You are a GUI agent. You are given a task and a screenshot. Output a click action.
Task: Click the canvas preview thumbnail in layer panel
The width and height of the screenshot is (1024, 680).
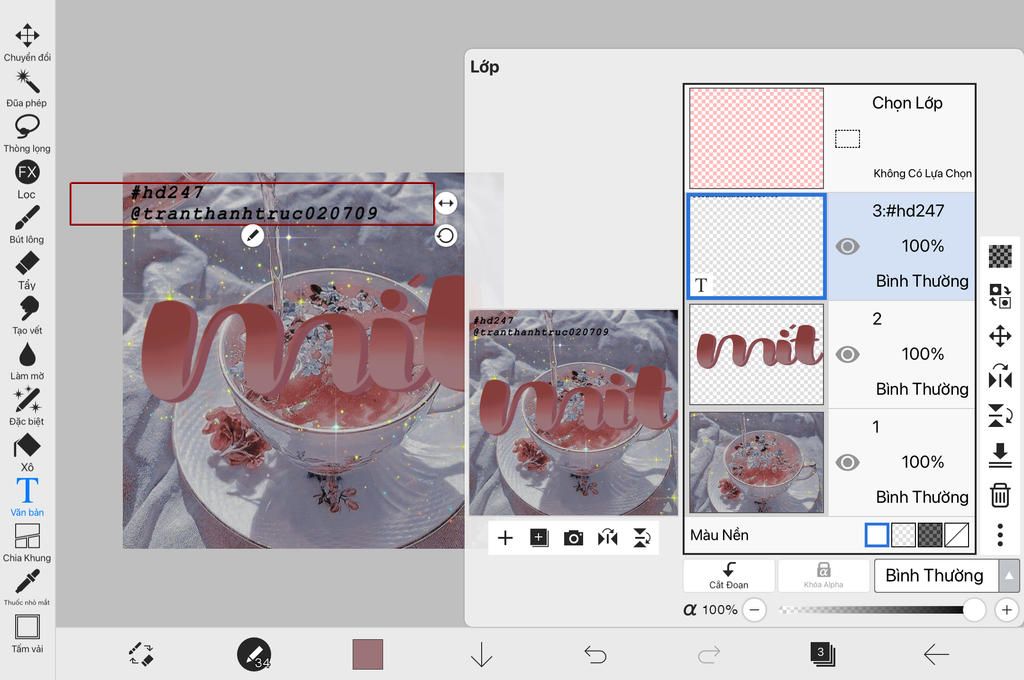coord(573,413)
